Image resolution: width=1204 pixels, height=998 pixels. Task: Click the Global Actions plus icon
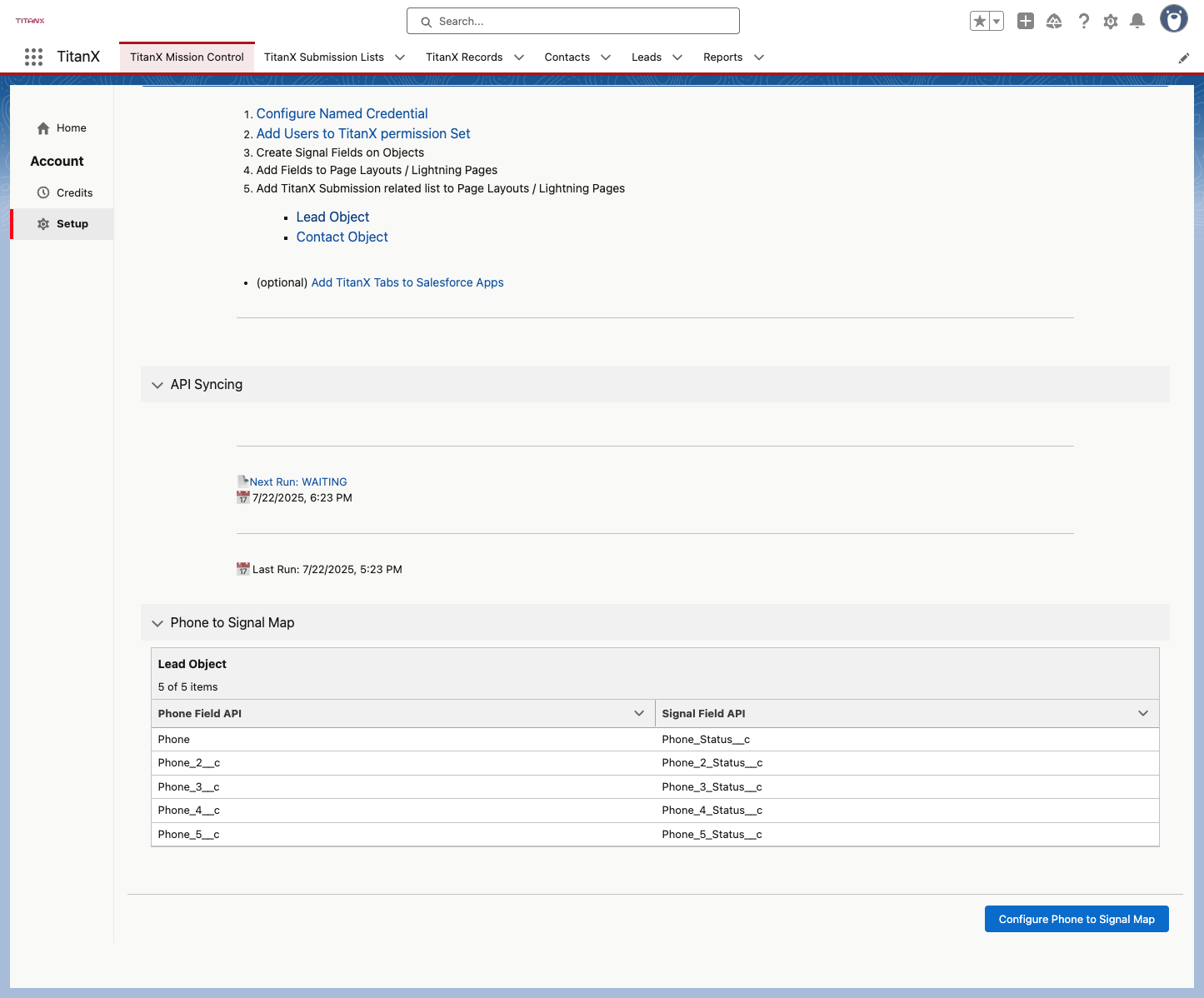(1026, 22)
